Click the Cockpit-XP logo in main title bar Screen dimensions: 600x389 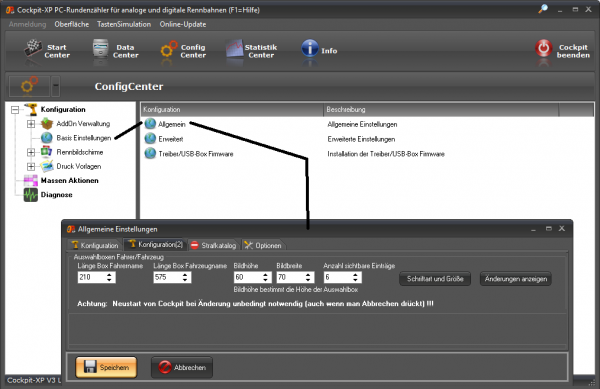(x=10, y=10)
